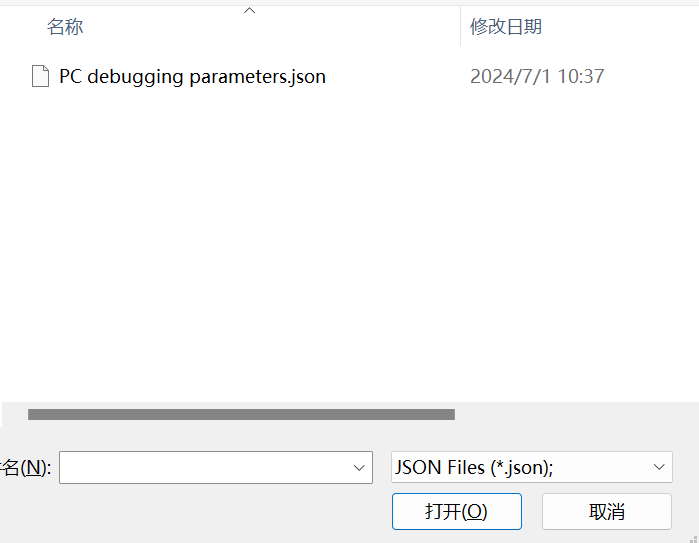
Task: Focus the file name text input box
Action: pyautogui.click(x=205, y=467)
